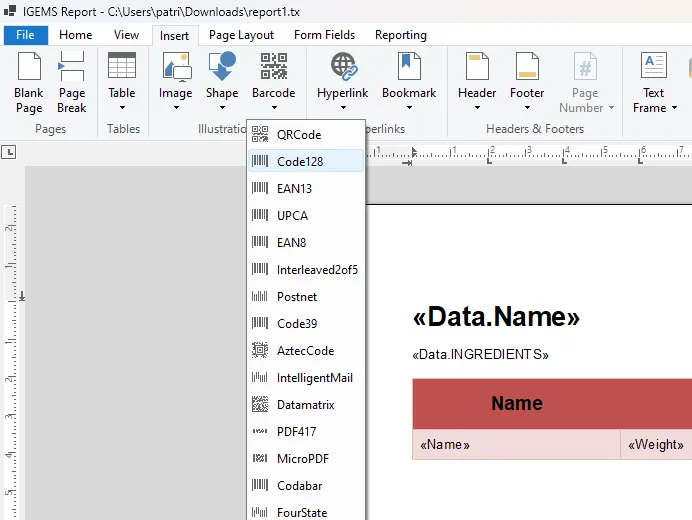This screenshot has height=520, width=692.
Task: Expand the Footer dropdown arrow
Action: pos(527,108)
